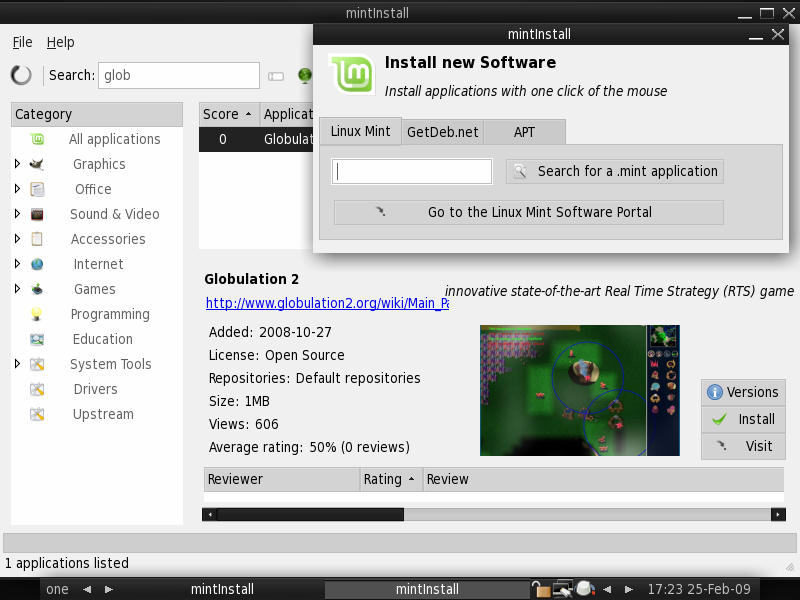
Task: Sort reviews by Rating column
Action: click(x=391, y=479)
